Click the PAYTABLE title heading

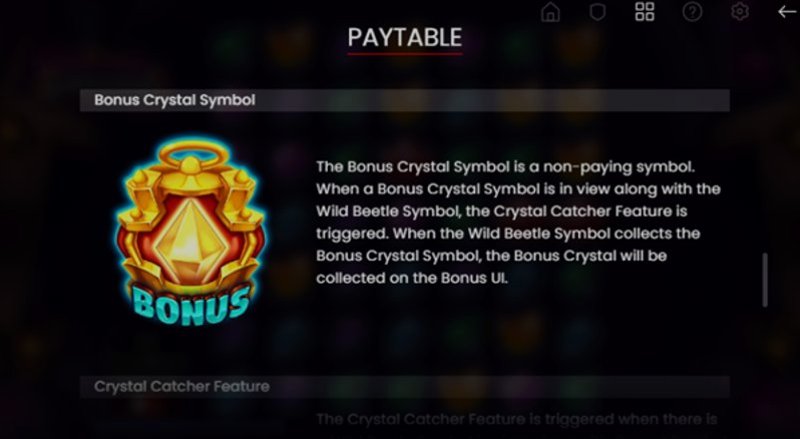(405, 37)
